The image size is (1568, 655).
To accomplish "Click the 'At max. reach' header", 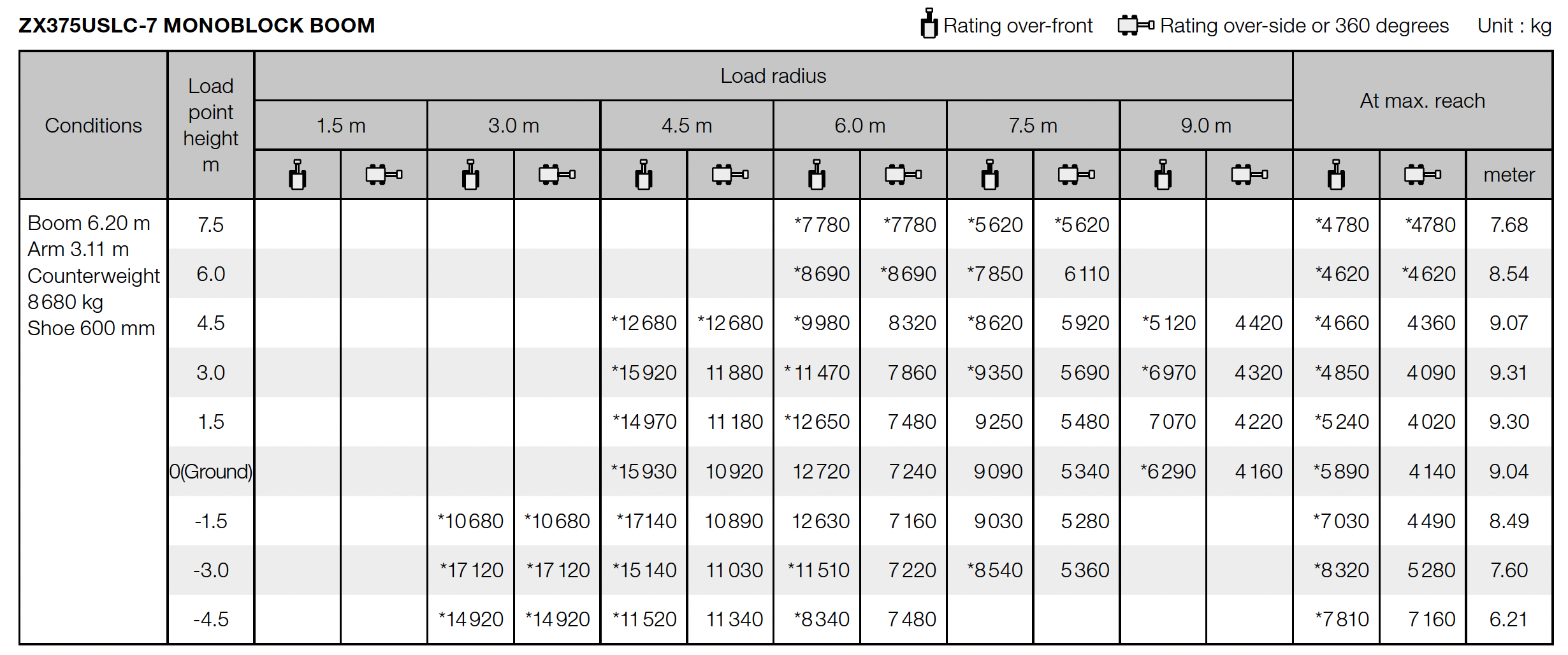I will click(1423, 101).
